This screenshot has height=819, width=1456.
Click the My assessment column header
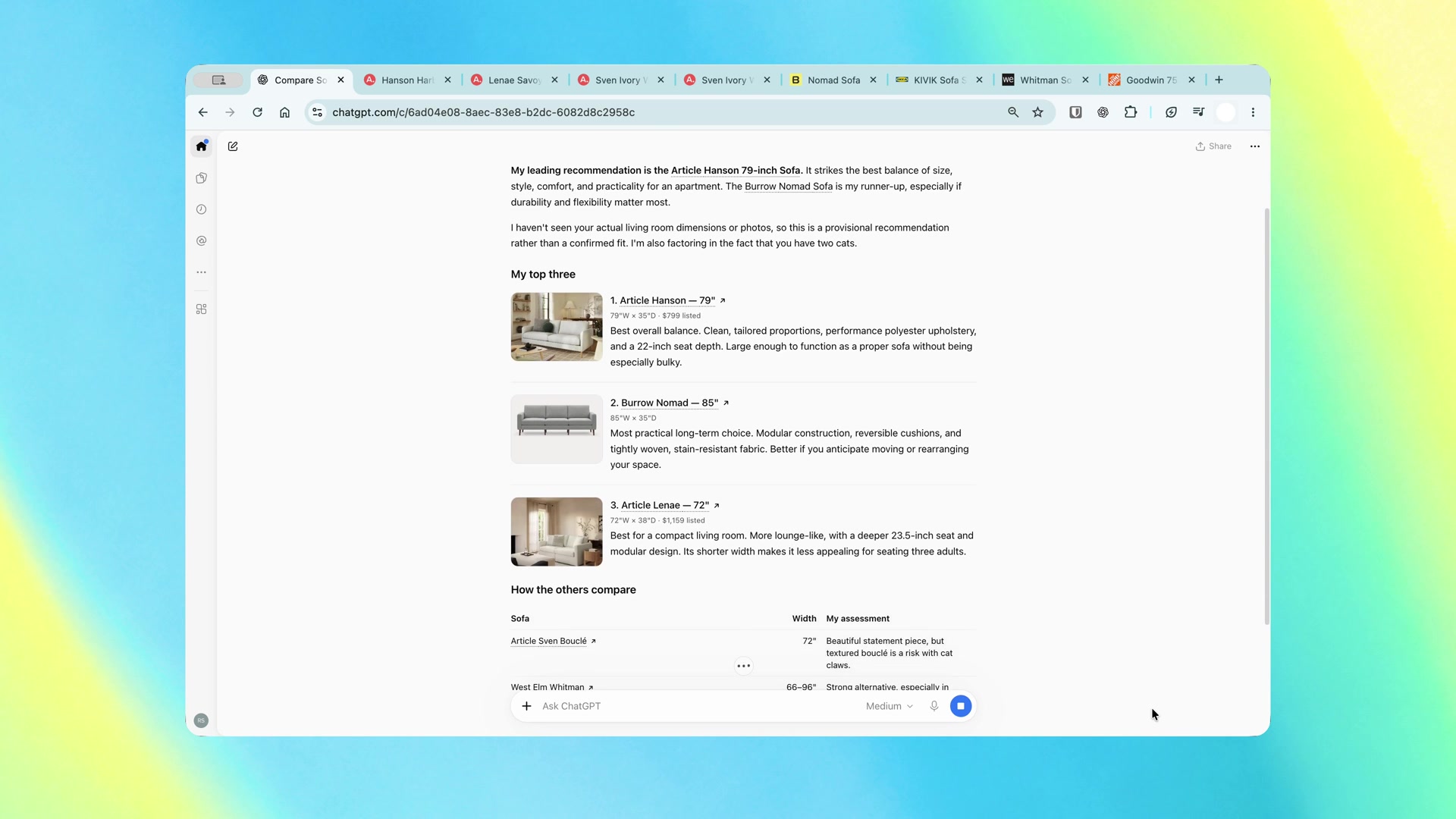coord(858,619)
